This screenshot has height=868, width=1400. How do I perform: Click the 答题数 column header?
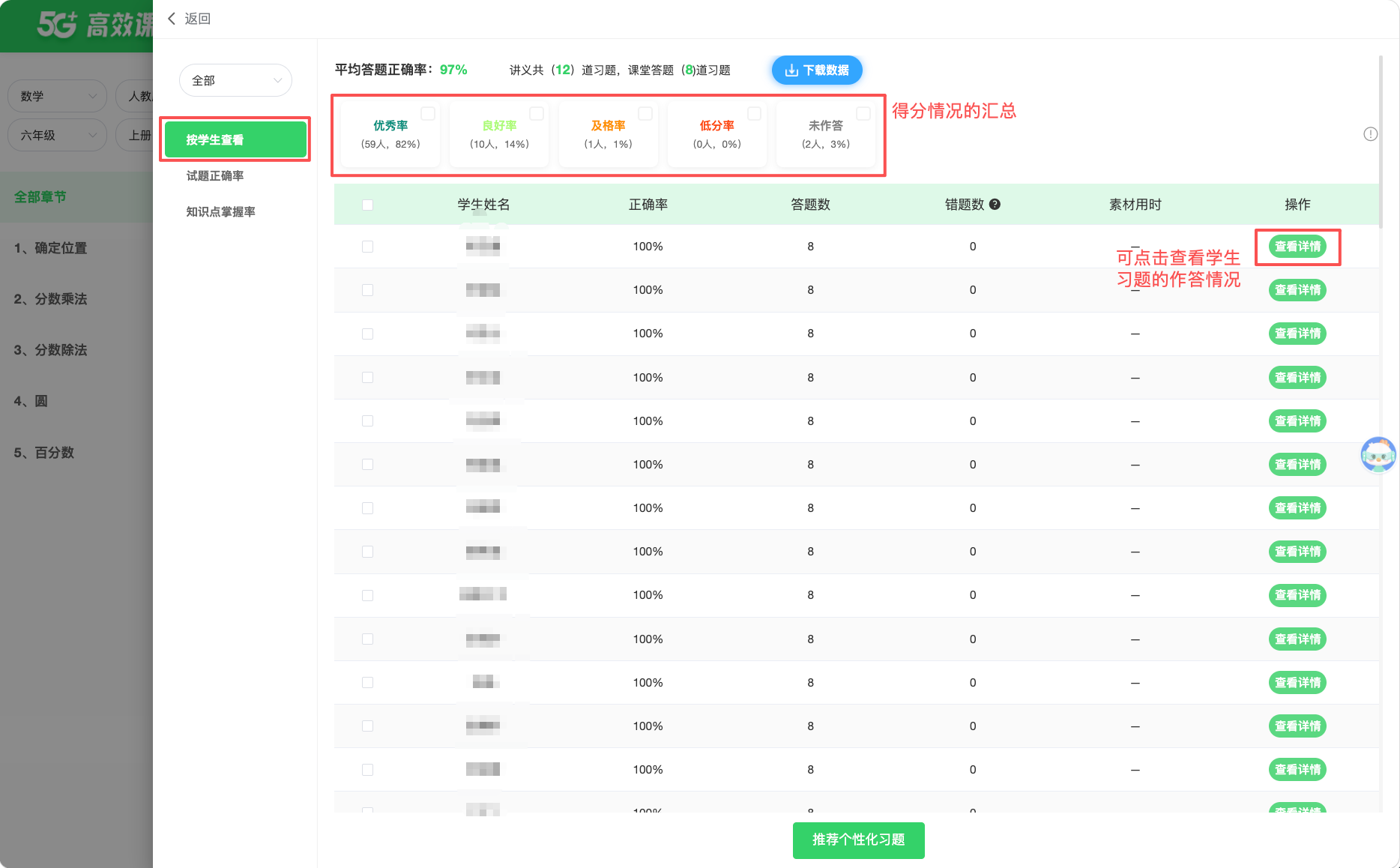811,205
